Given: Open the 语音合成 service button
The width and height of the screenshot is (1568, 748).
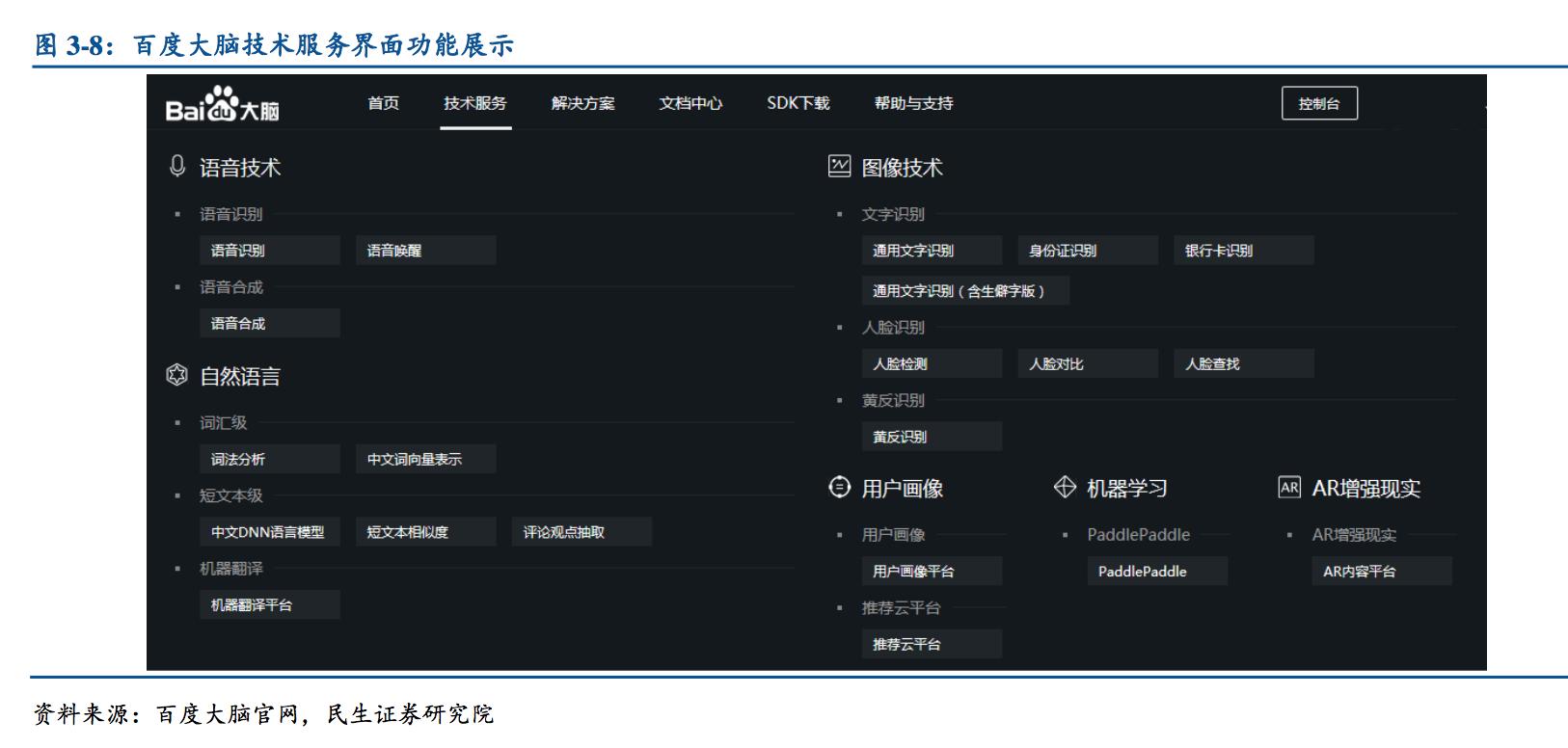Looking at the screenshot, I should (x=270, y=324).
